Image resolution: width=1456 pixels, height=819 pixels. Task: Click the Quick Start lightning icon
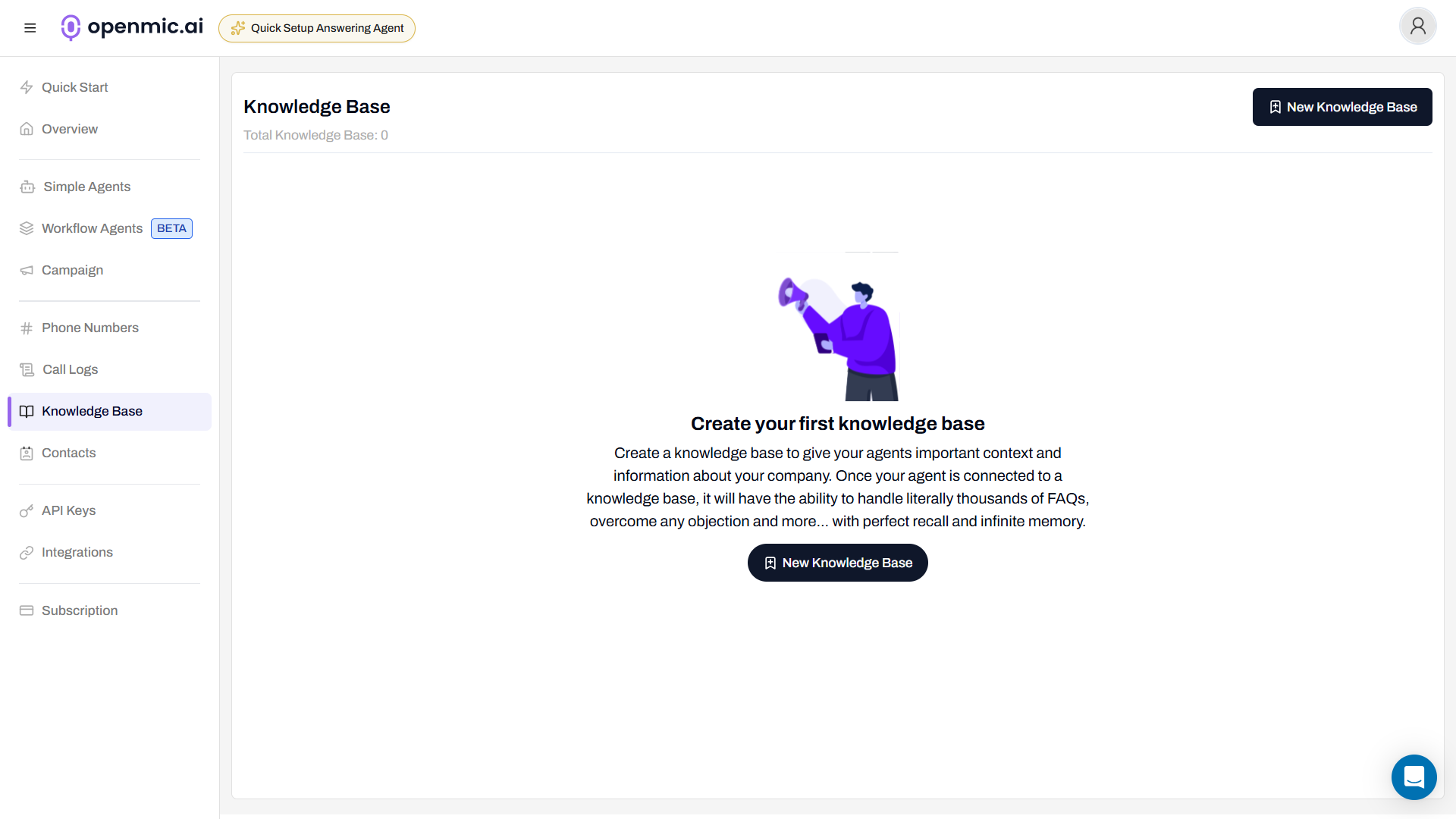(27, 87)
